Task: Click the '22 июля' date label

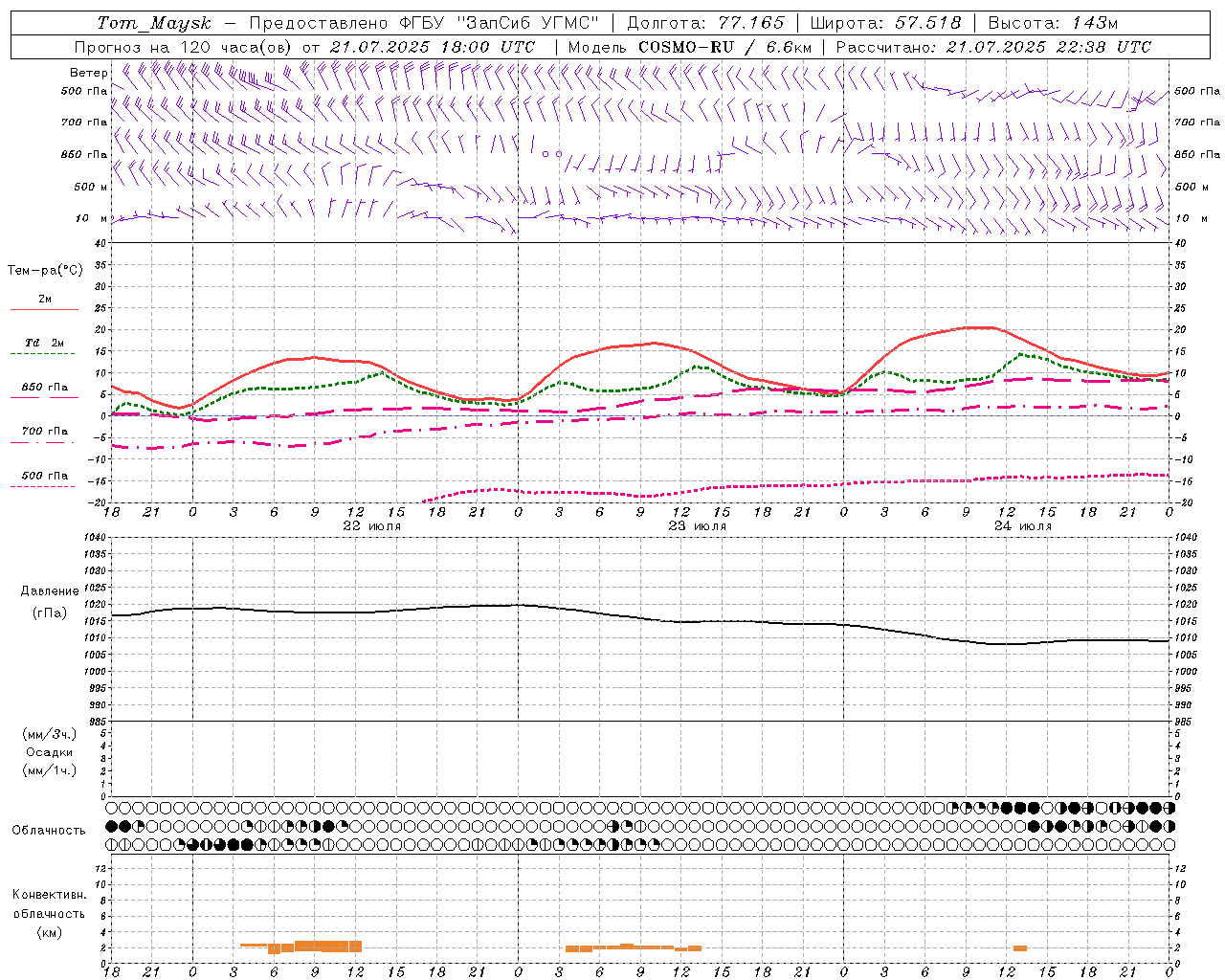Action: click(372, 526)
